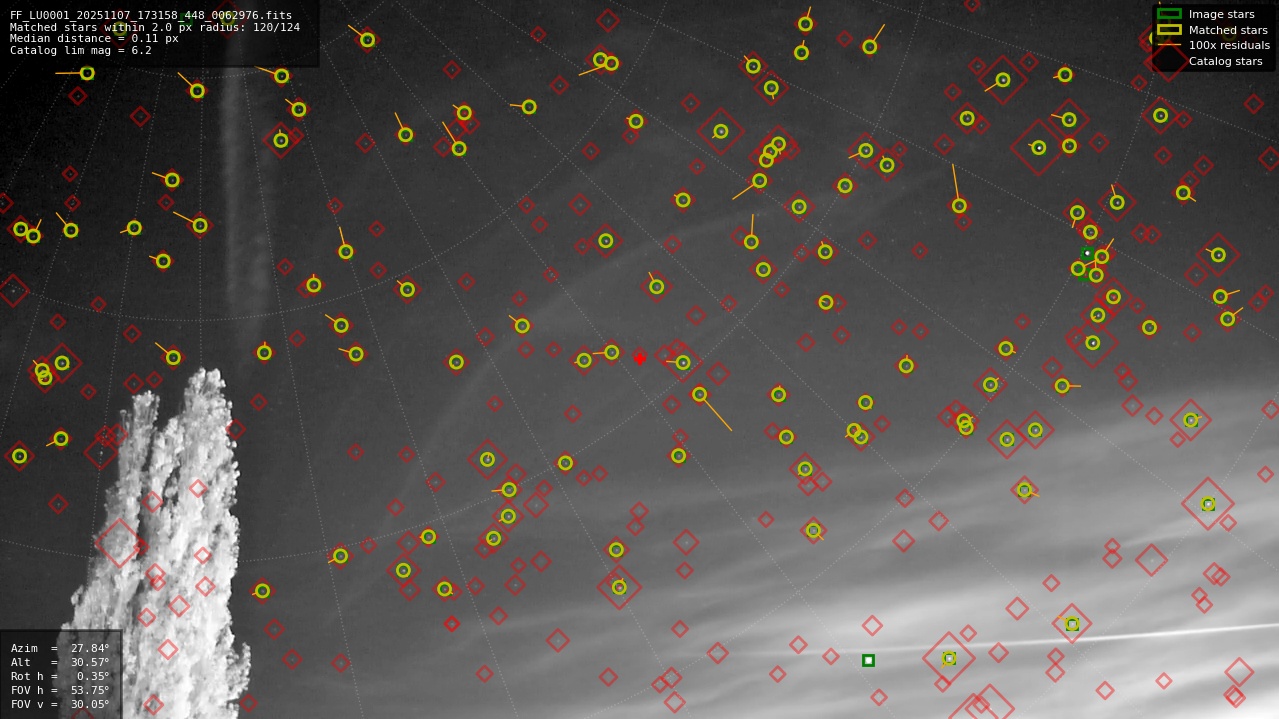Click the FITS filename text in the header

[x=151, y=15]
